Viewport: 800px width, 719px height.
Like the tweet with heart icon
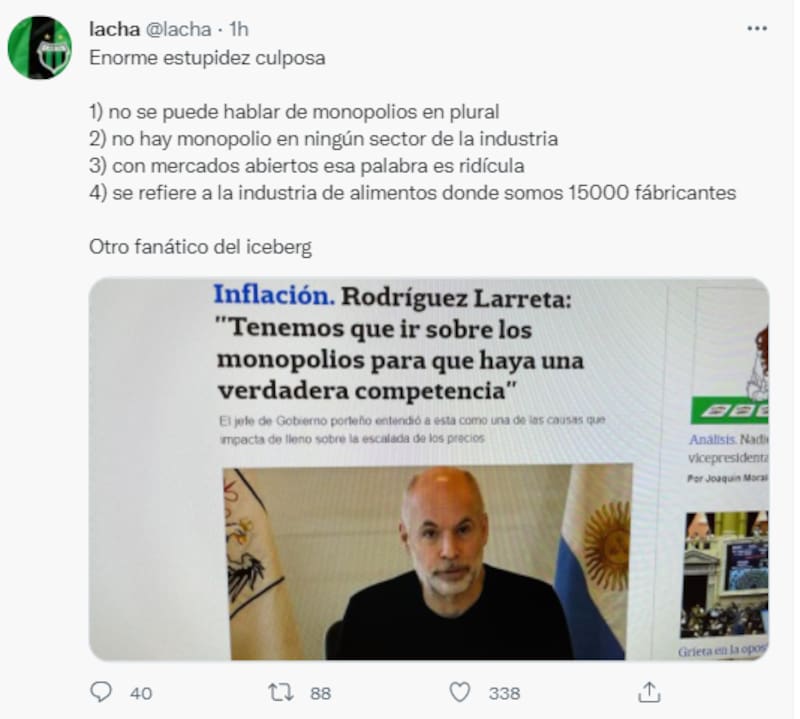(x=459, y=692)
